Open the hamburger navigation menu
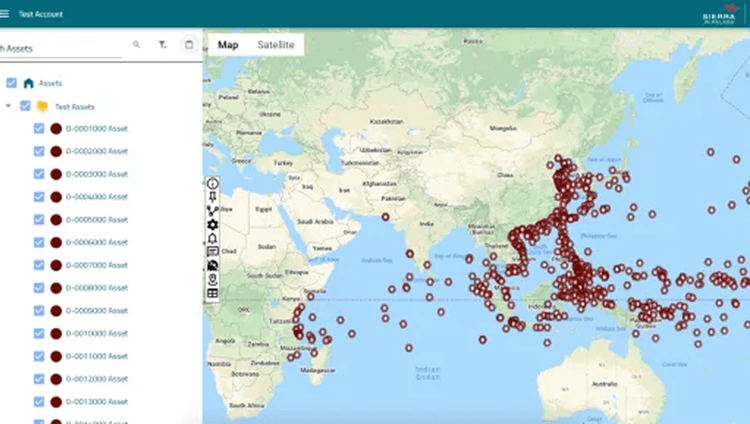This screenshot has height=424, width=750. point(5,13)
